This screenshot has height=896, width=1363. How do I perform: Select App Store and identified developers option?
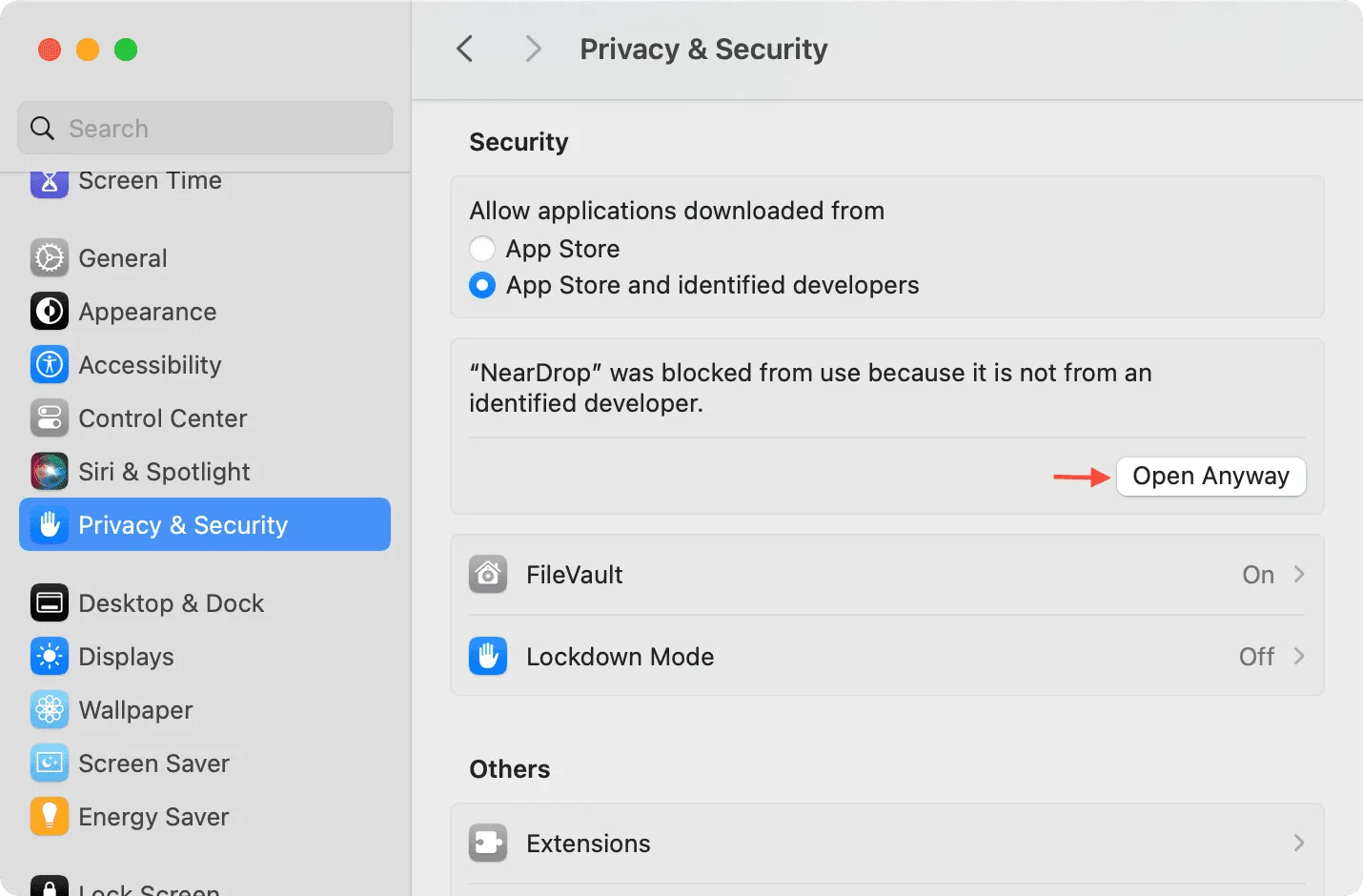pyautogui.click(x=482, y=285)
